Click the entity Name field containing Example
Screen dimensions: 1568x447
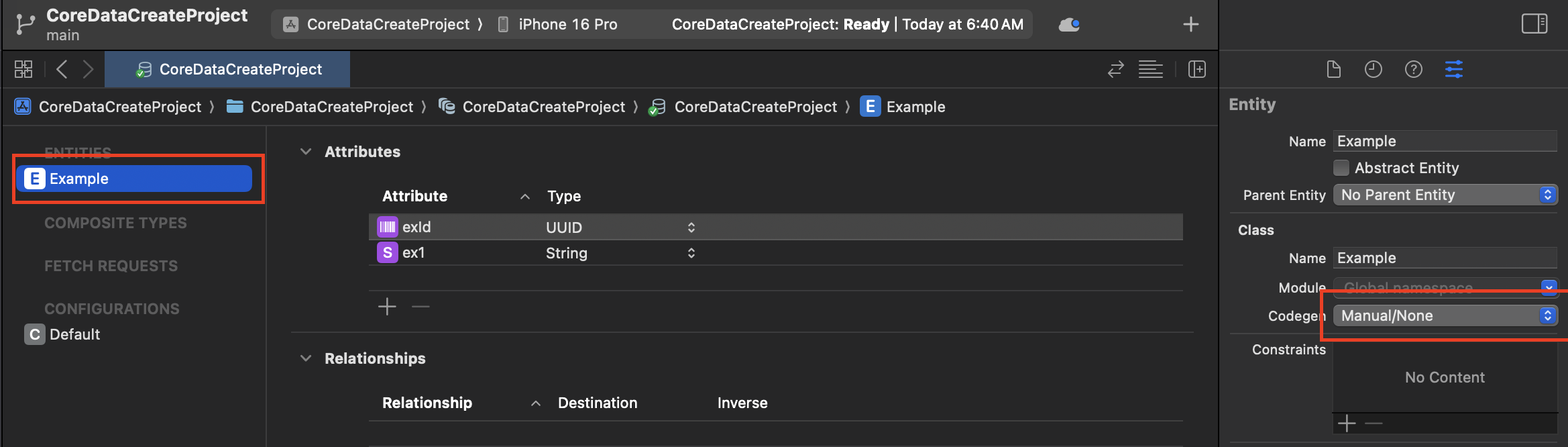1443,142
